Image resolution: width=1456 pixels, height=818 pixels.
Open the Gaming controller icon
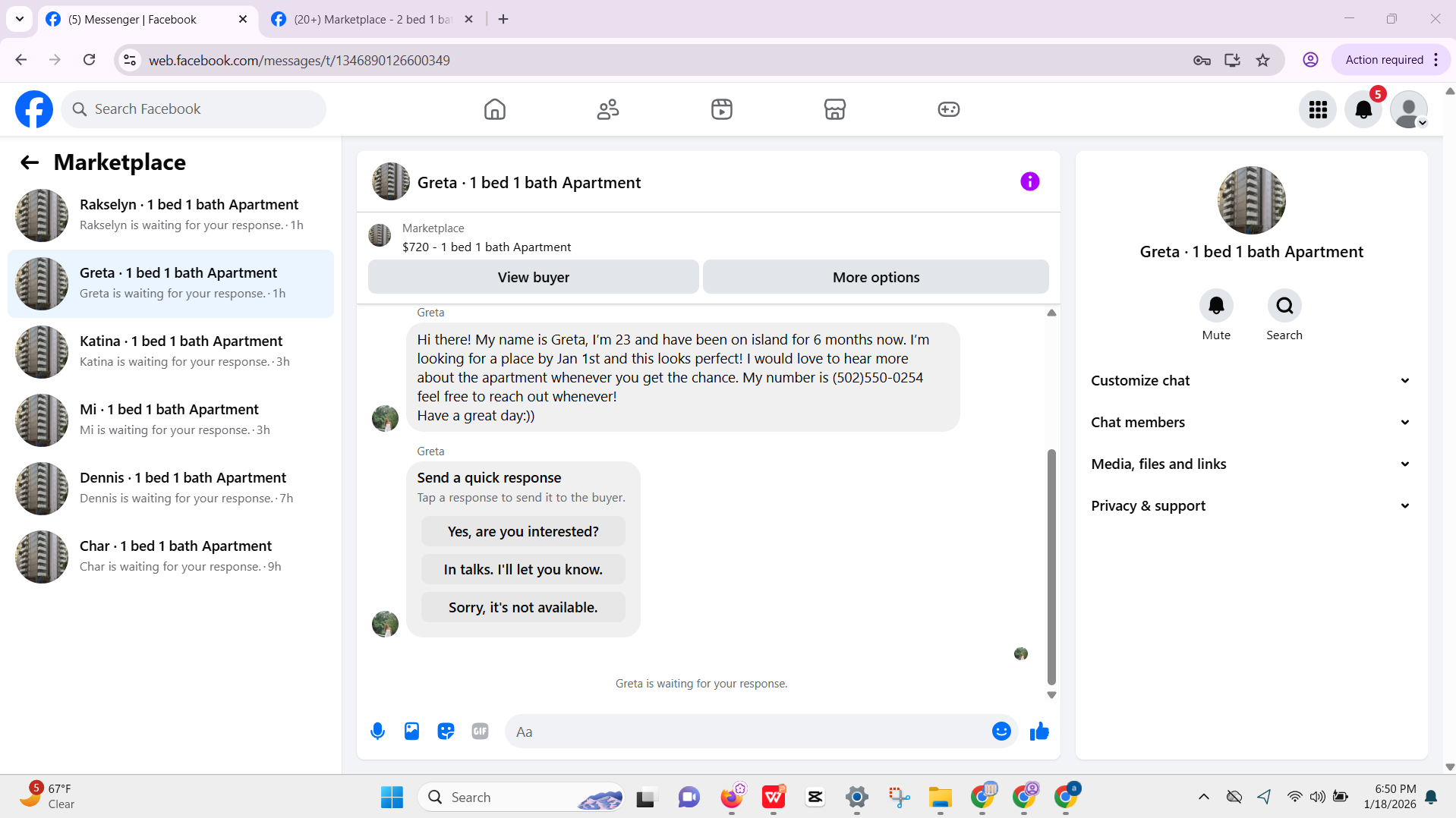tap(948, 109)
